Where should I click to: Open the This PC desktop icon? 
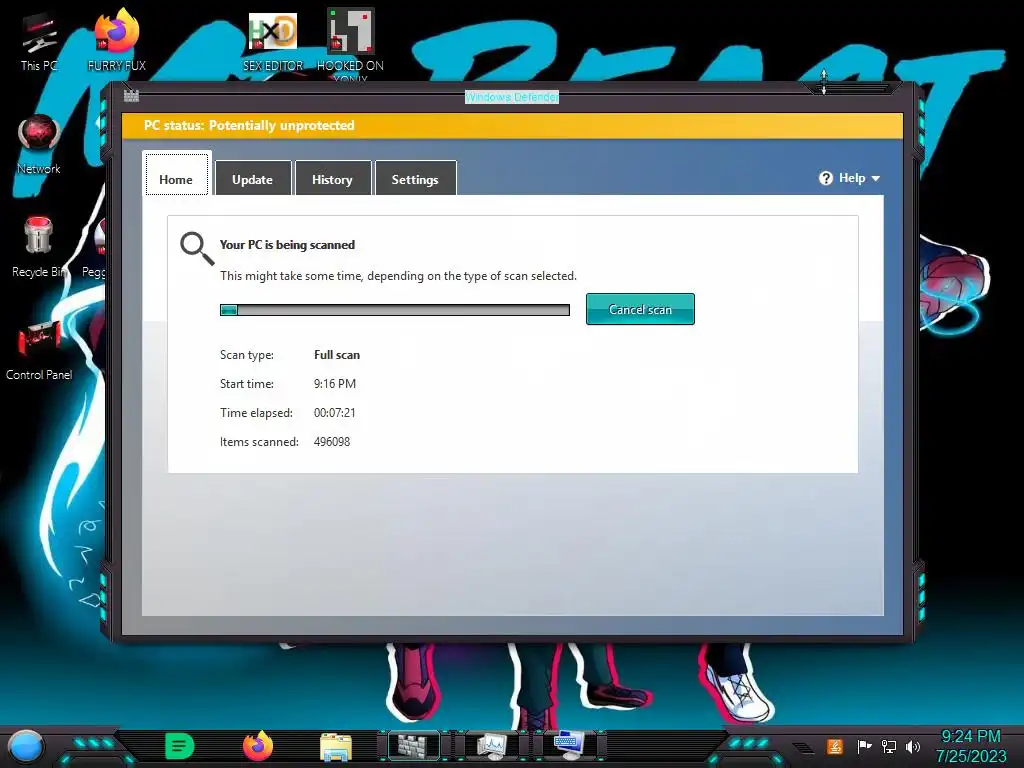[x=39, y=42]
